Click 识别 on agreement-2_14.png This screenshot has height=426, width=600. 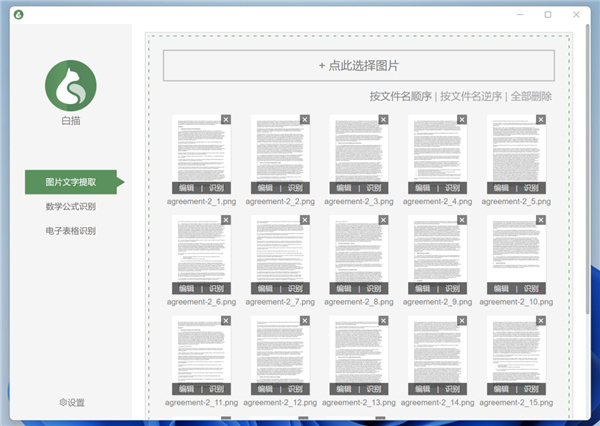[453, 389]
